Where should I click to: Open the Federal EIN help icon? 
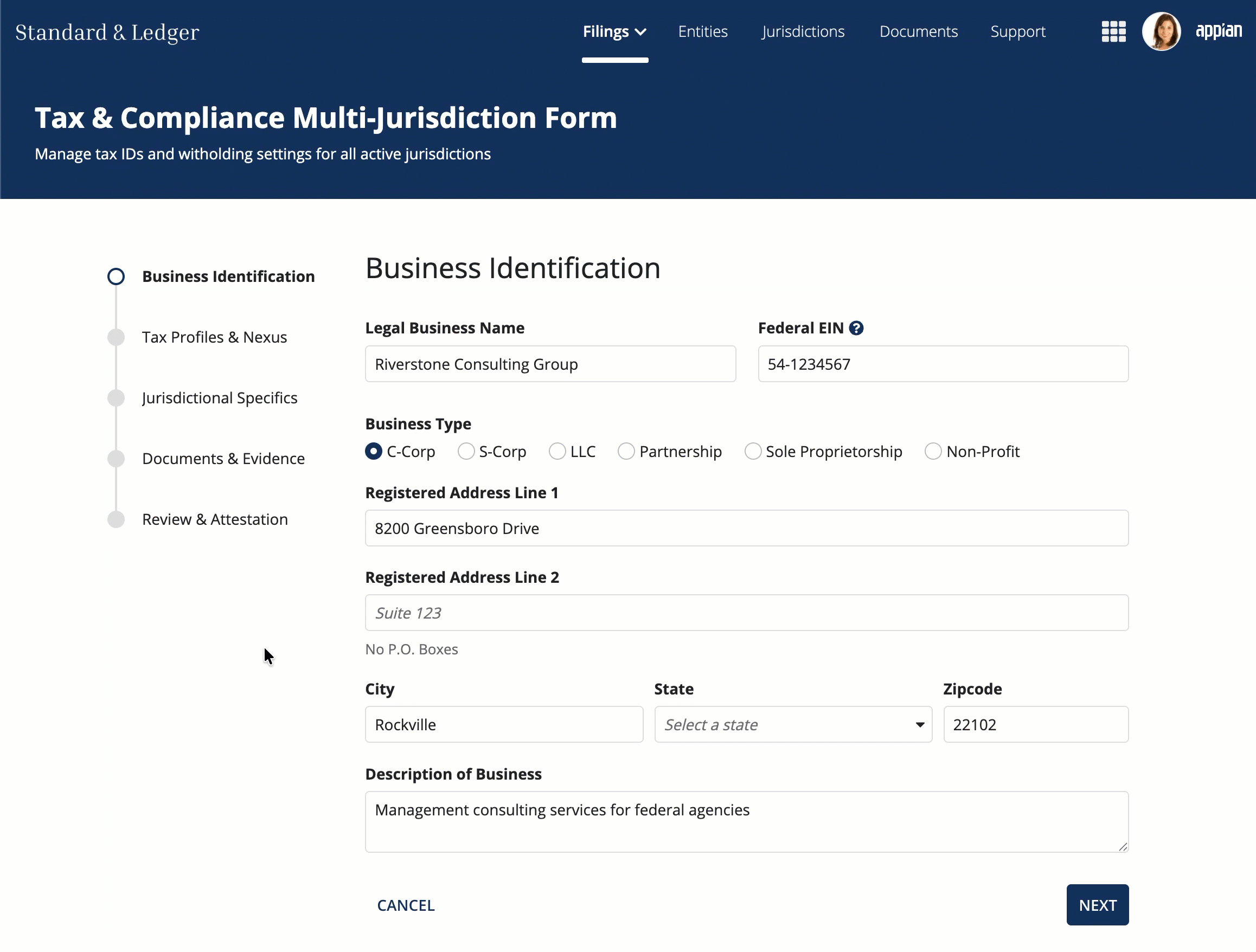(x=856, y=328)
